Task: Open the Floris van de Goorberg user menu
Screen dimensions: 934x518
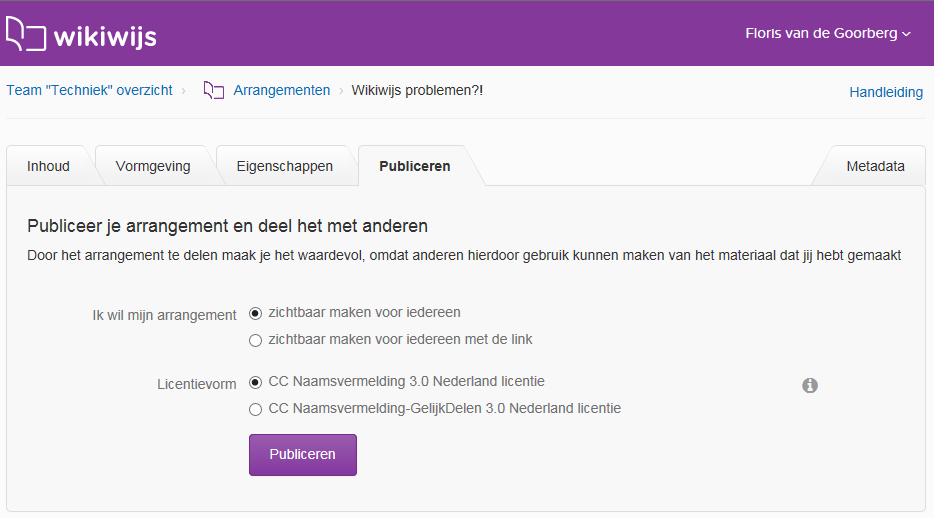Action: click(828, 33)
